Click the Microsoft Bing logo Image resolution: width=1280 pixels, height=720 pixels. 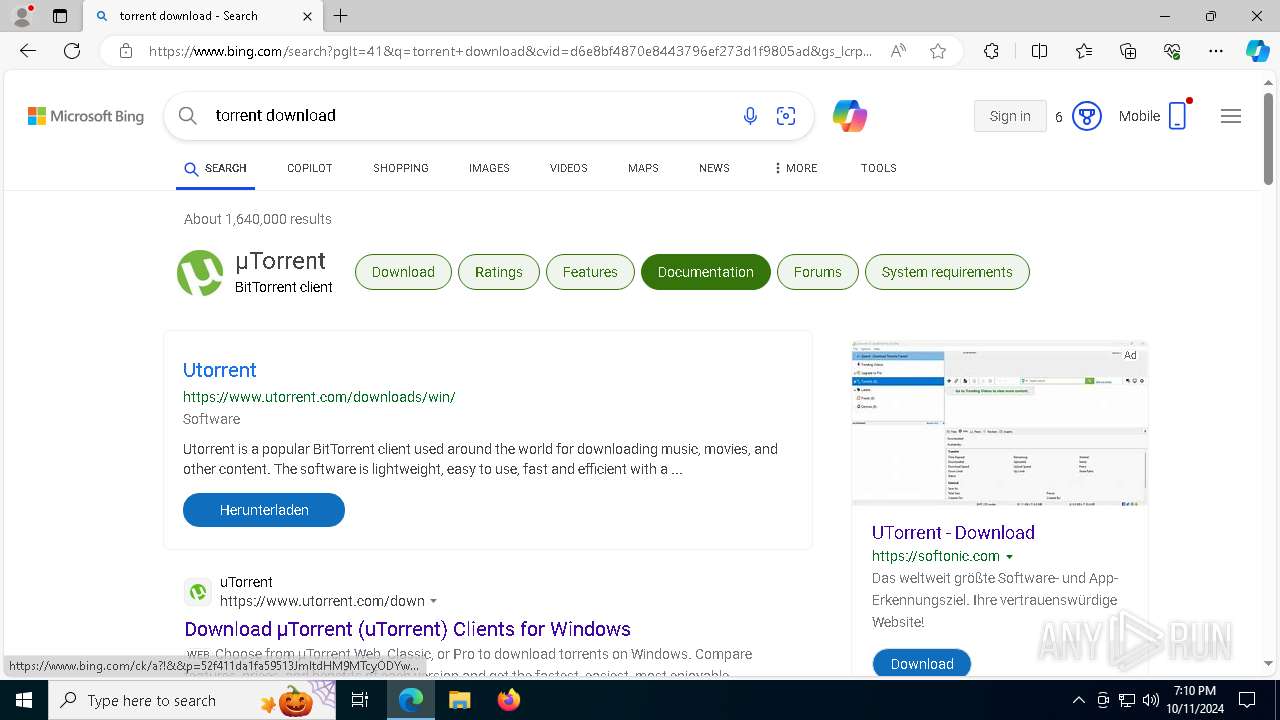(x=86, y=116)
